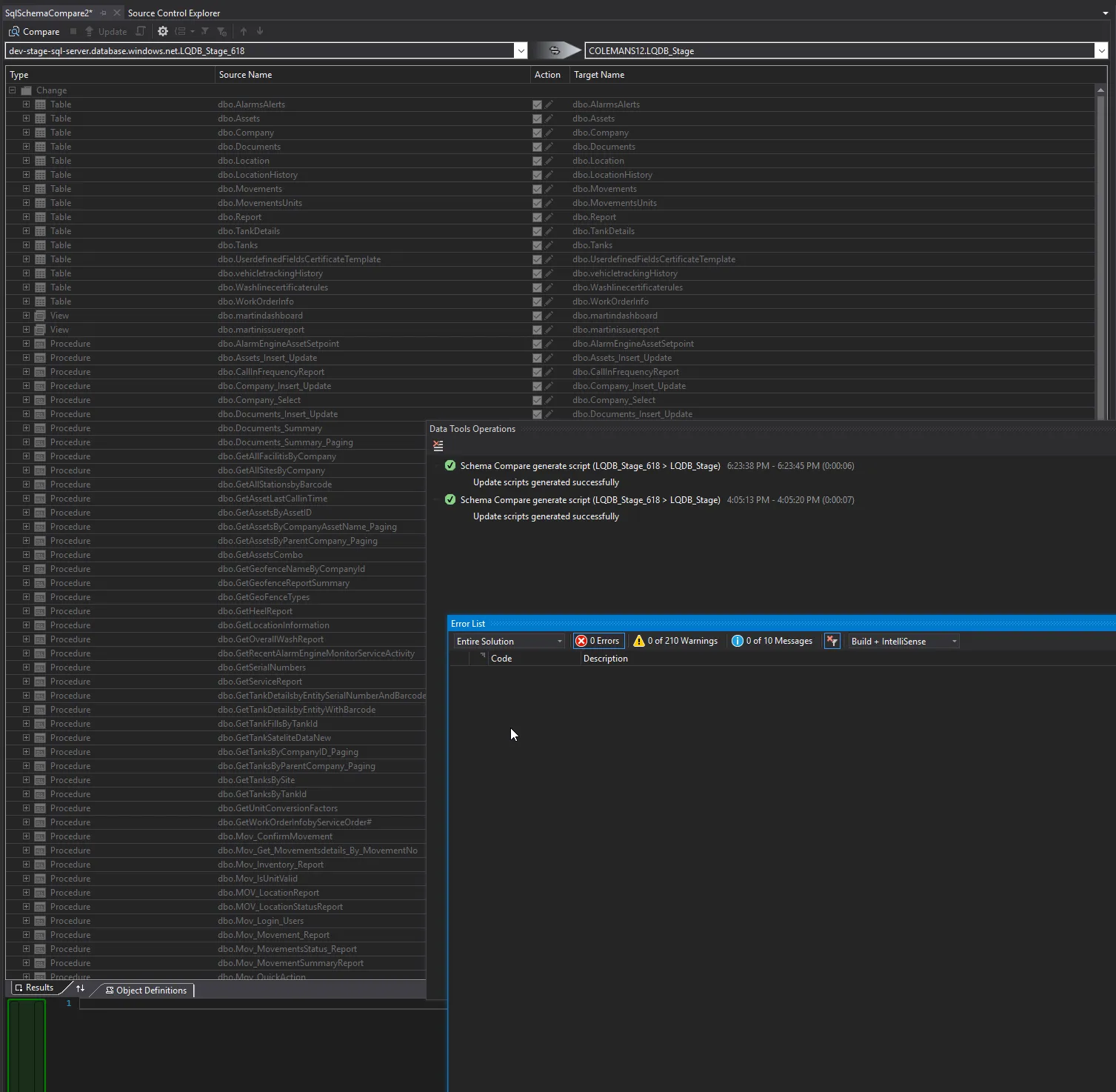
Task: Select the Object Definitions tab
Action: (147, 991)
